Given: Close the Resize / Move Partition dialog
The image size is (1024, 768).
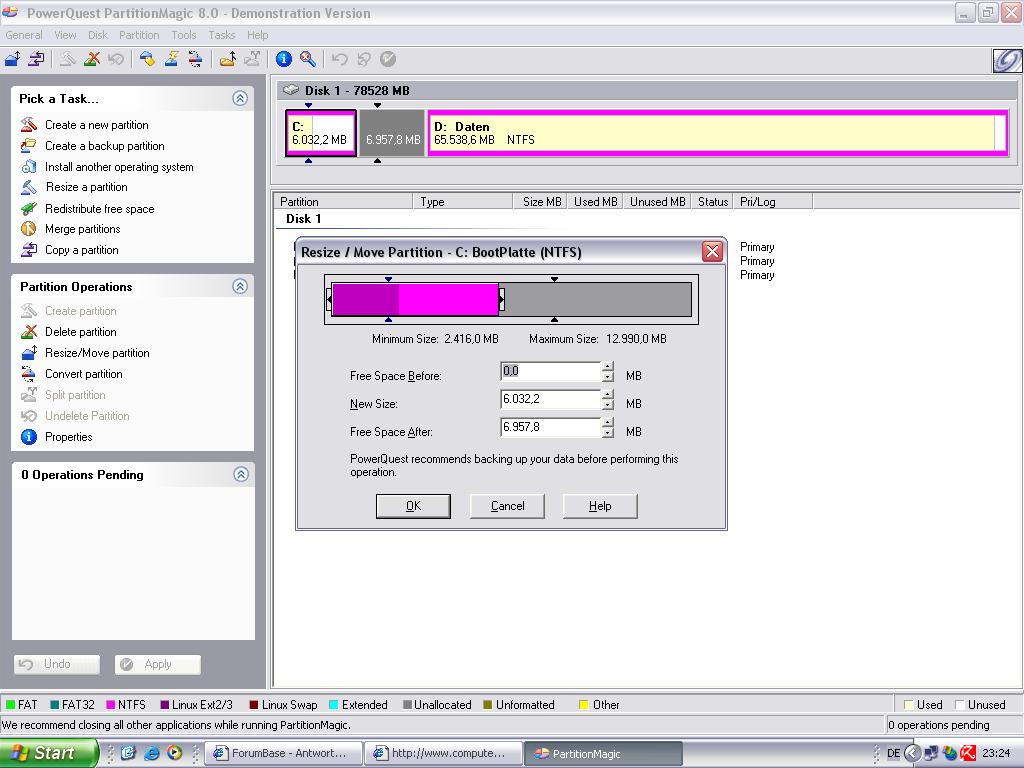Looking at the screenshot, I should pyautogui.click(x=712, y=251).
